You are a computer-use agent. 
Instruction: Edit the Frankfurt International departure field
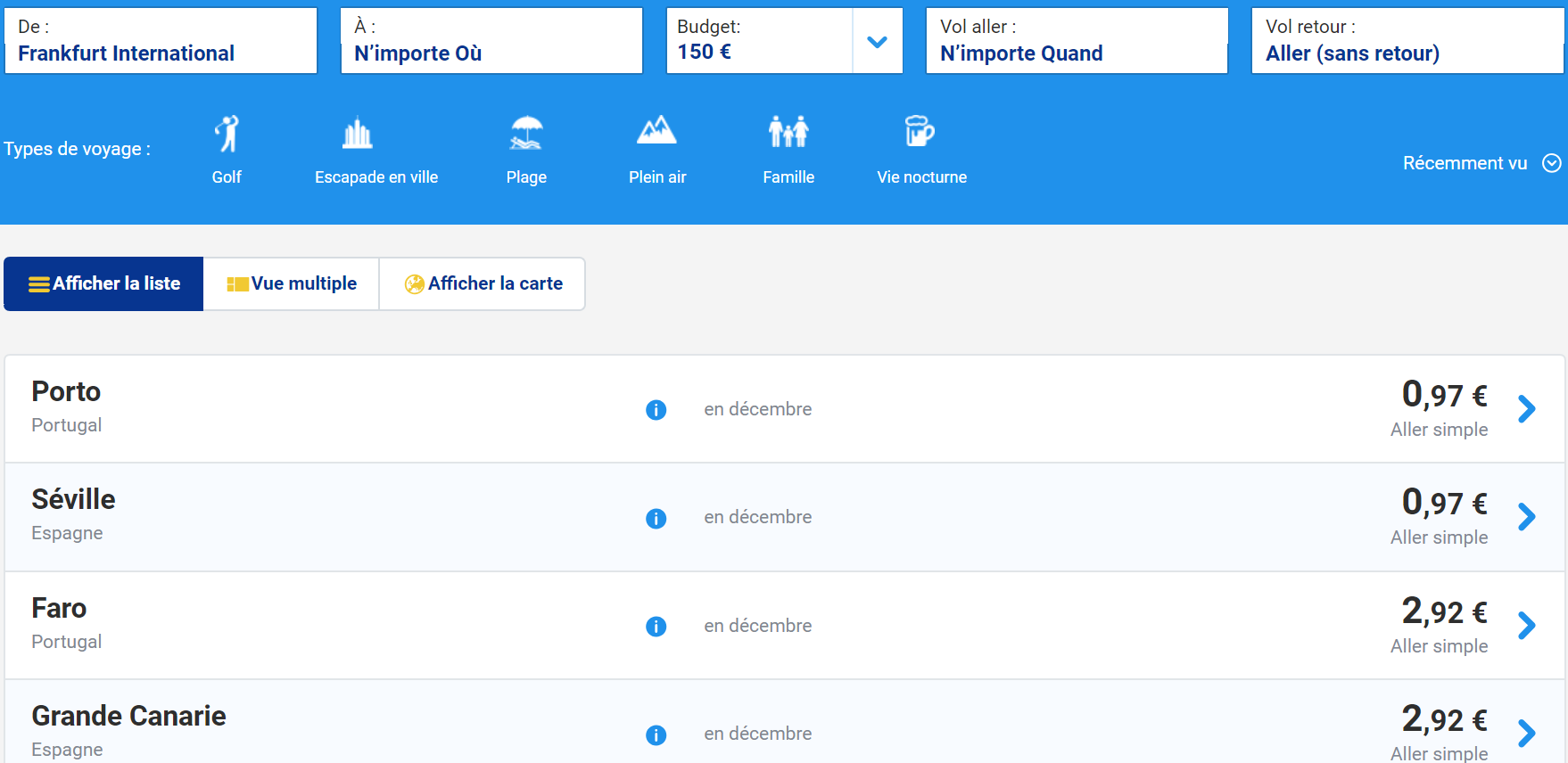tap(161, 42)
